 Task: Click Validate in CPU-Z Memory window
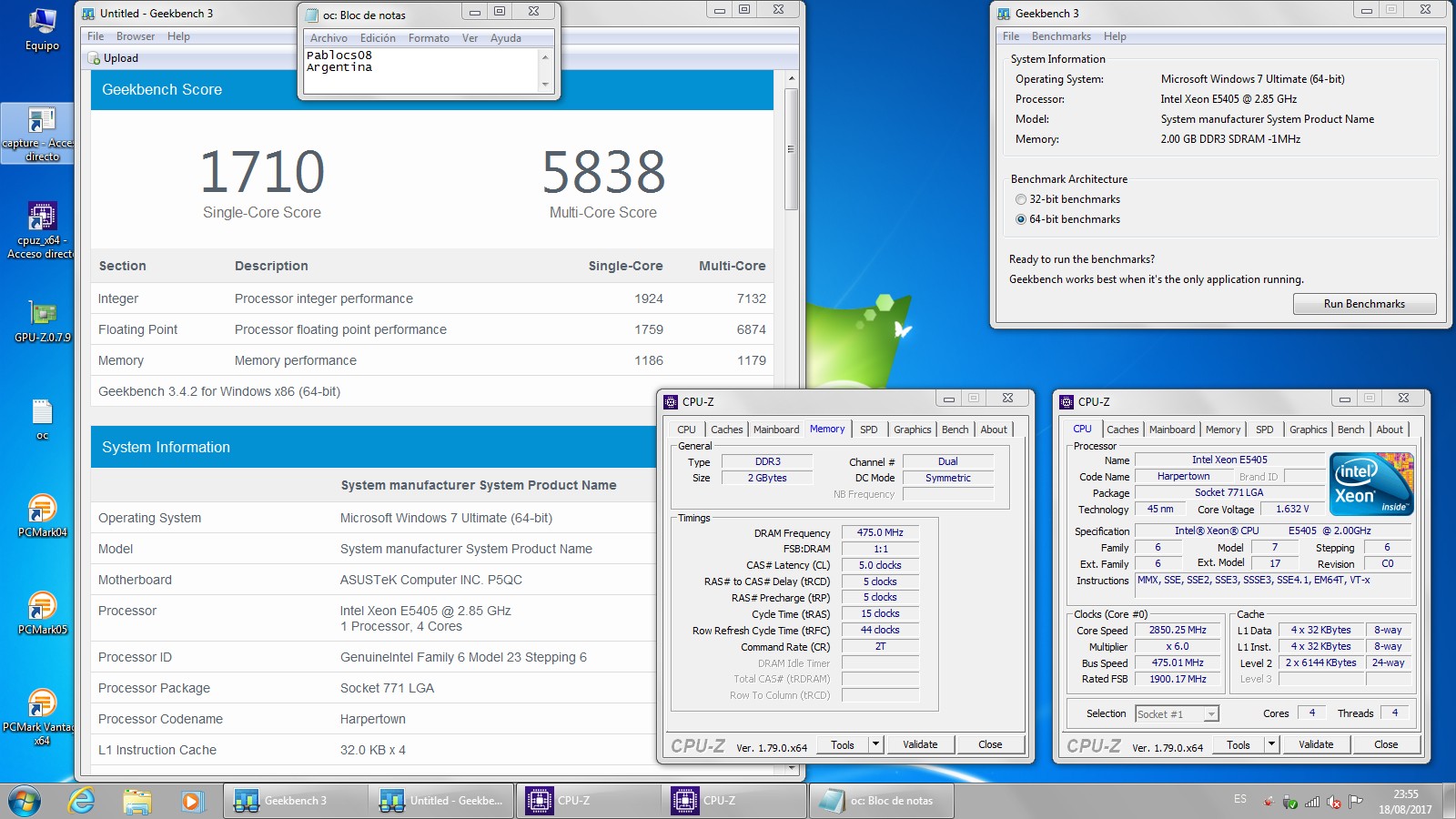pos(920,744)
